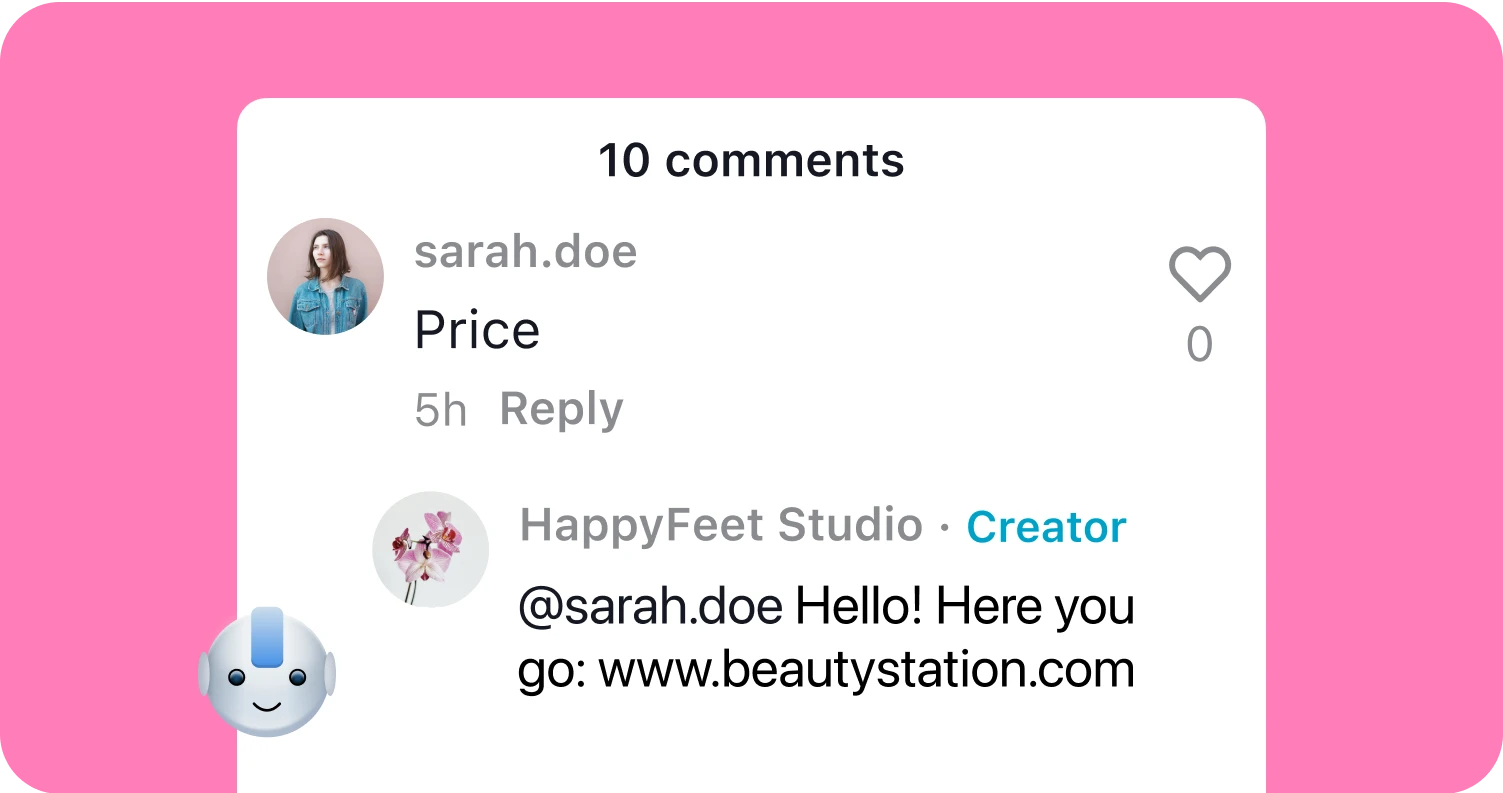Click the blue Creator badge
The height and width of the screenshot is (793, 1503).
[1046, 527]
